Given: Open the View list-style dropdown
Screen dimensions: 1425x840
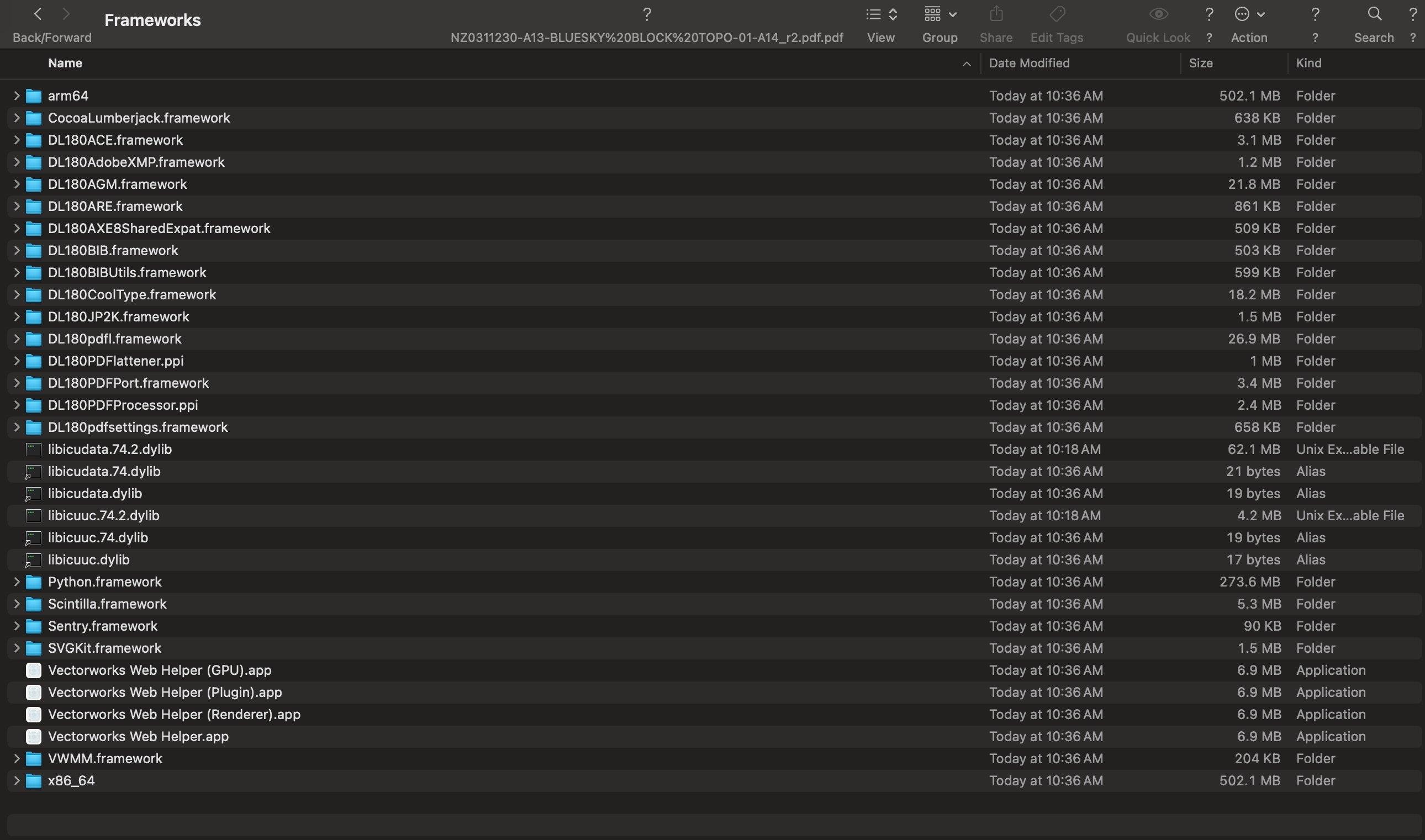Looking at the screenshot, I should pos(881,14).
